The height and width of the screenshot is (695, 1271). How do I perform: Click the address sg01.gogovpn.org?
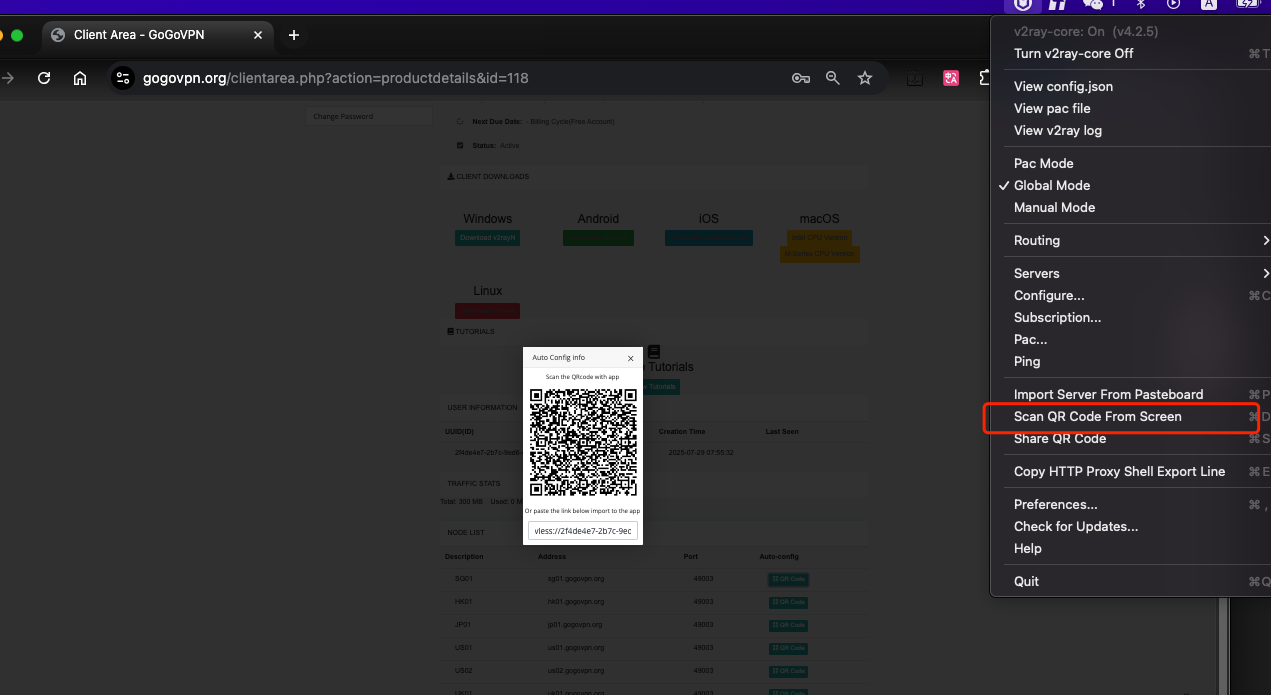[x=576, y=579]
